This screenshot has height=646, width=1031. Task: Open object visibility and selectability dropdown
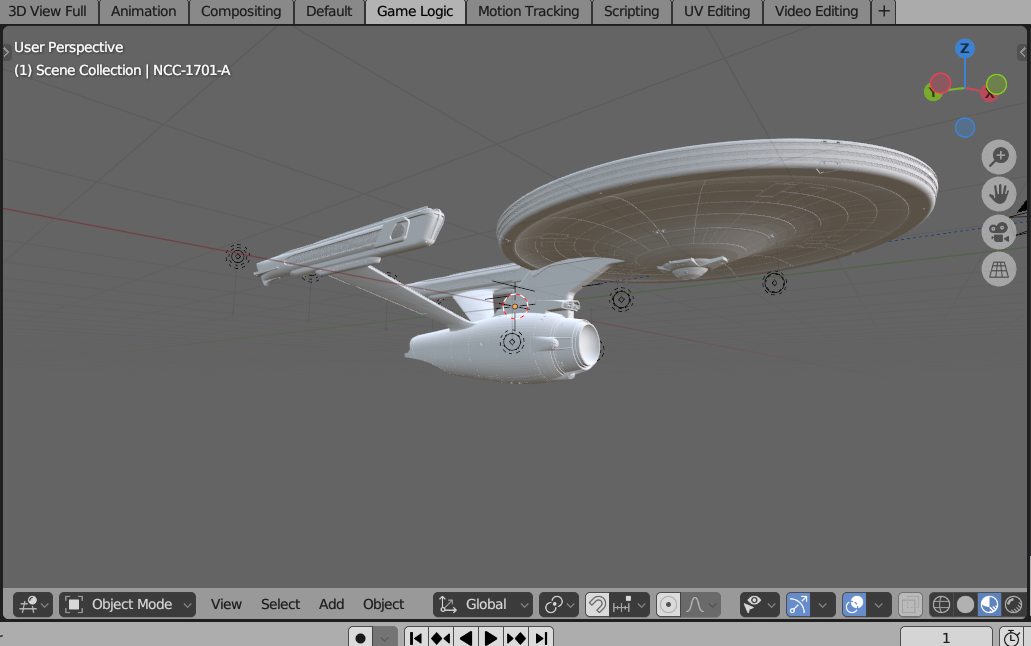tap(759, 604)
